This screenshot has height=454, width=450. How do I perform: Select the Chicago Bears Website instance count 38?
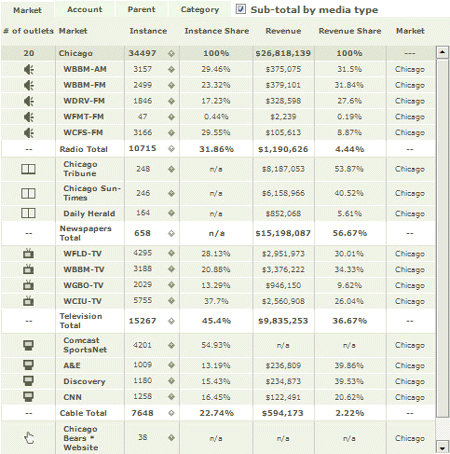143,437
